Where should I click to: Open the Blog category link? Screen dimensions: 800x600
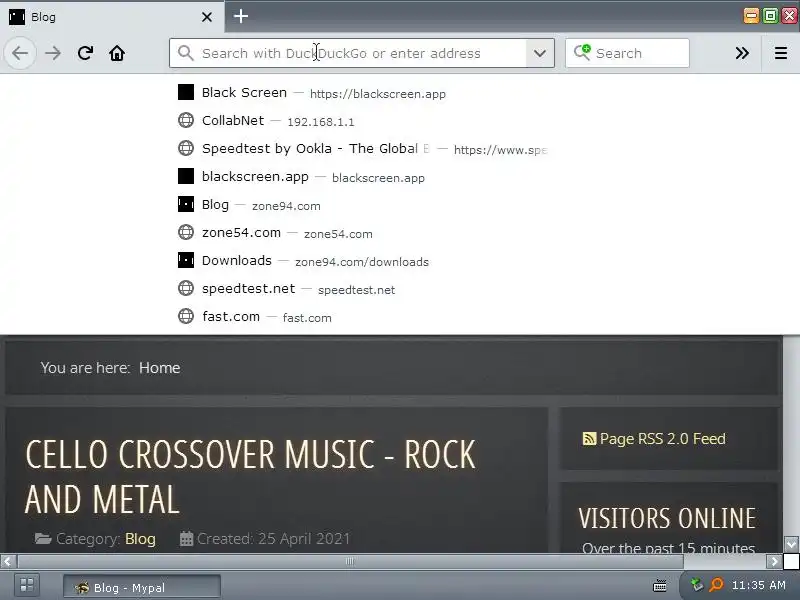[140, 539]
